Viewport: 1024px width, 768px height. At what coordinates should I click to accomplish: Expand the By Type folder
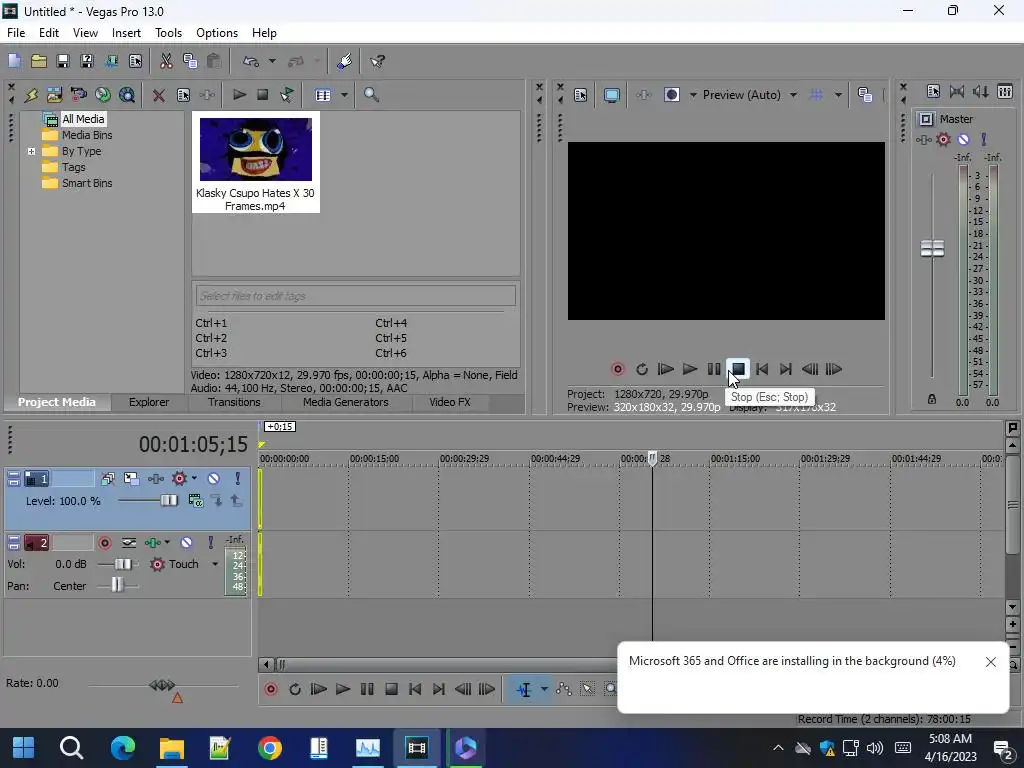31,152
